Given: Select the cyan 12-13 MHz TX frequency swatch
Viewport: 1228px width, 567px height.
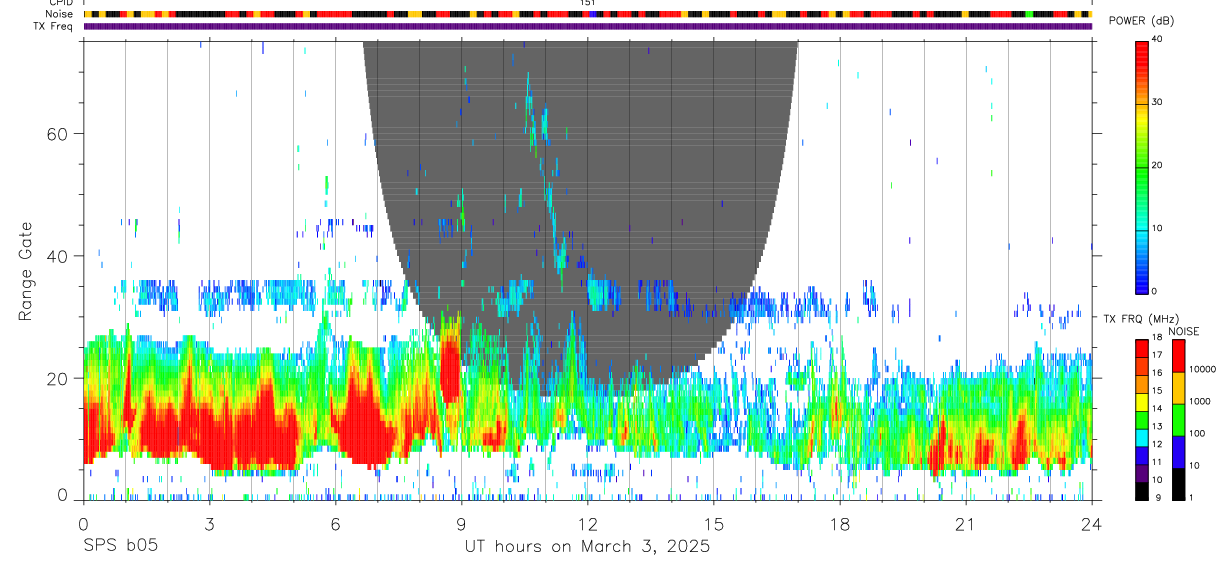Looking at the screenshot, I should (1142, 438).
